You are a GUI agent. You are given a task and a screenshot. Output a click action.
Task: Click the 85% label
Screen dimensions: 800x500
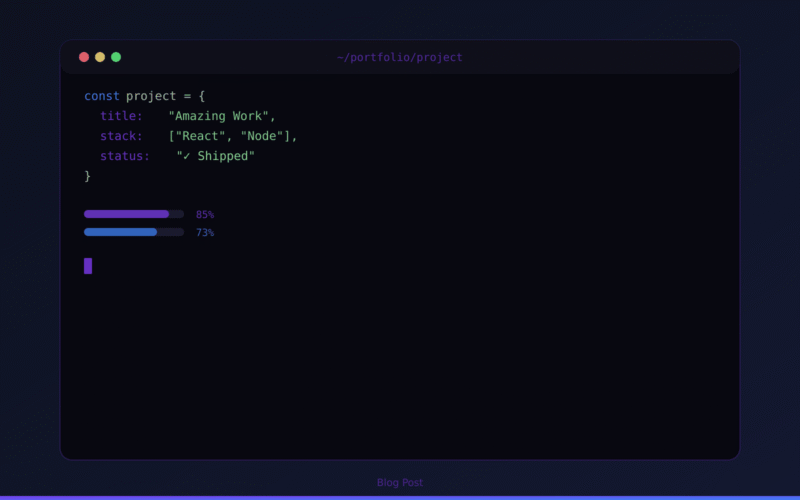point(205,214)
